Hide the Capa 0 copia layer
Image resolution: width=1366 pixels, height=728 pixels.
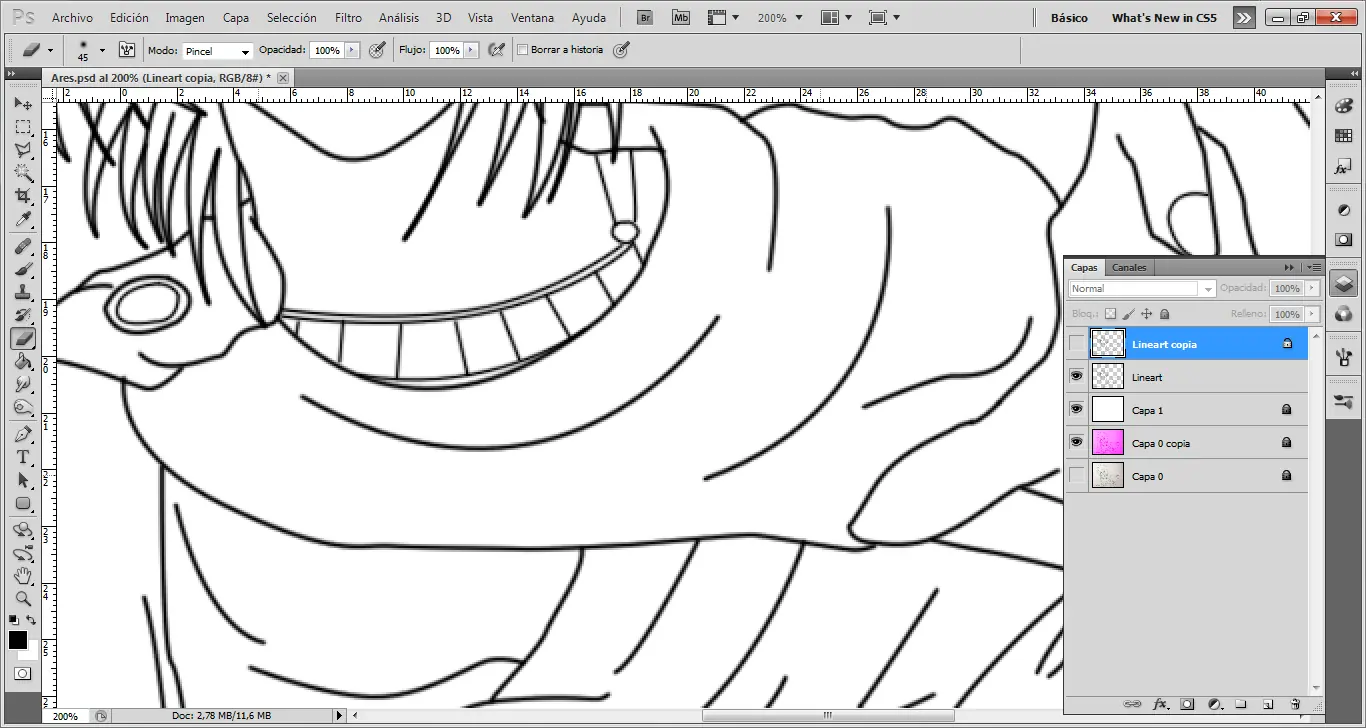(1077, 443)
